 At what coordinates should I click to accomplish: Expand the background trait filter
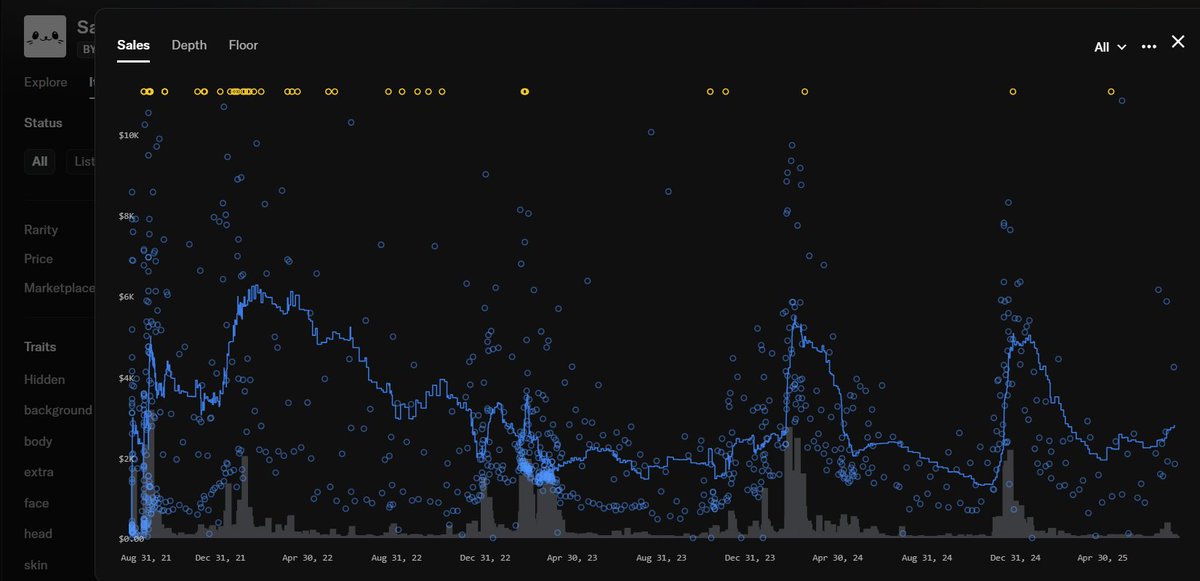(58, 410)
